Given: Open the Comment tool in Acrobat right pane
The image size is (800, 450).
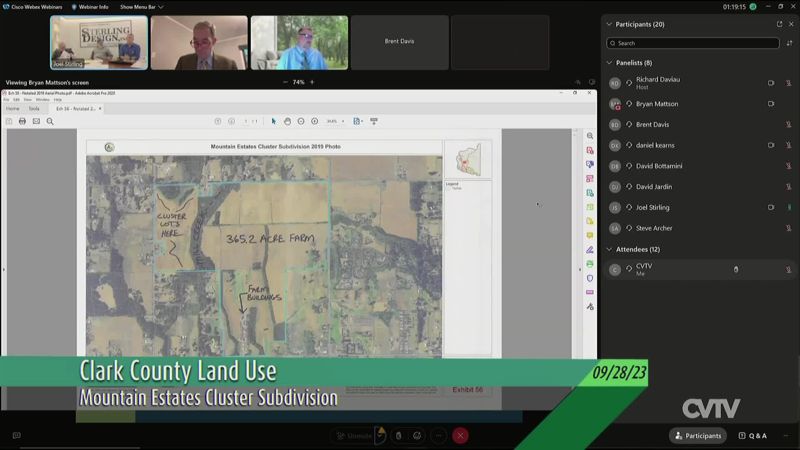Looking at the screenshot, I should point(590,236).
